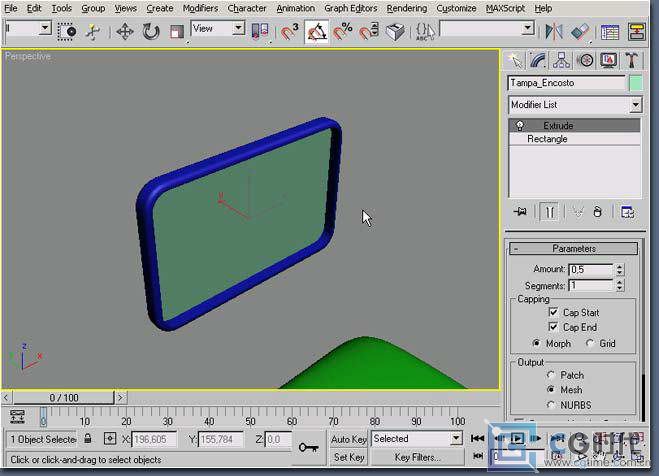The height and width of the screenshot is (476, 659).
Task: Open the selection filter dropdown
Action: [29, 29]
